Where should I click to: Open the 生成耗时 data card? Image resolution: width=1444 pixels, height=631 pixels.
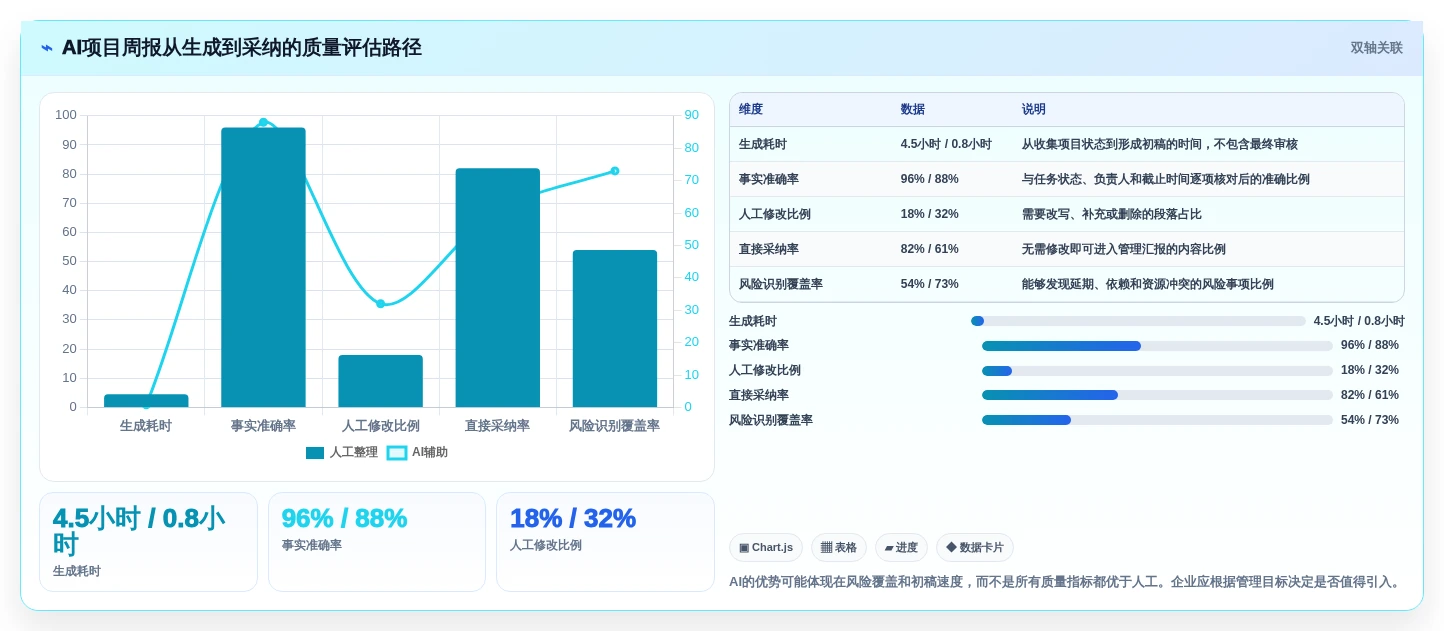click(x=148, y=542)
